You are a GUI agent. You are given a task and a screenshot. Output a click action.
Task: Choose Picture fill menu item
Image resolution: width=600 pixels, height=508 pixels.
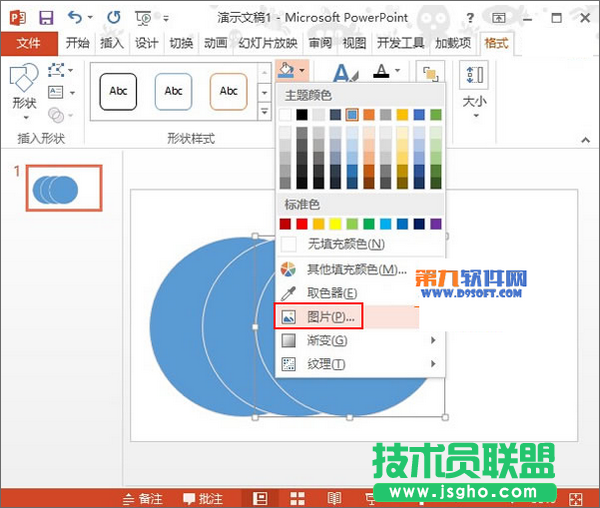pos(347,317)
